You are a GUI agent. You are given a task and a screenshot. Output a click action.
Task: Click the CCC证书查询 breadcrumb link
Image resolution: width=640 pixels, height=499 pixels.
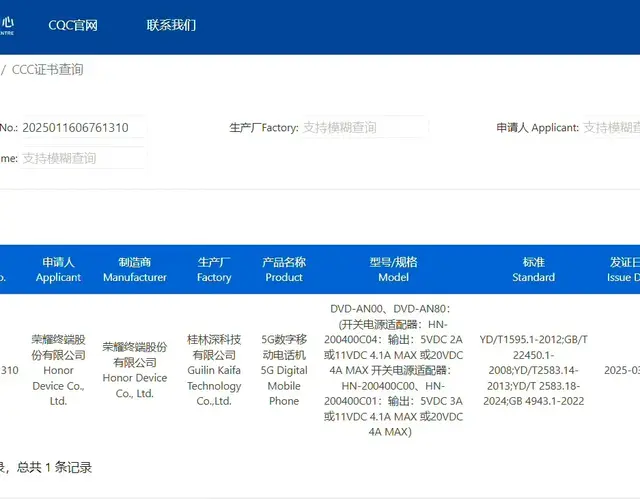(x=47, y=70)
